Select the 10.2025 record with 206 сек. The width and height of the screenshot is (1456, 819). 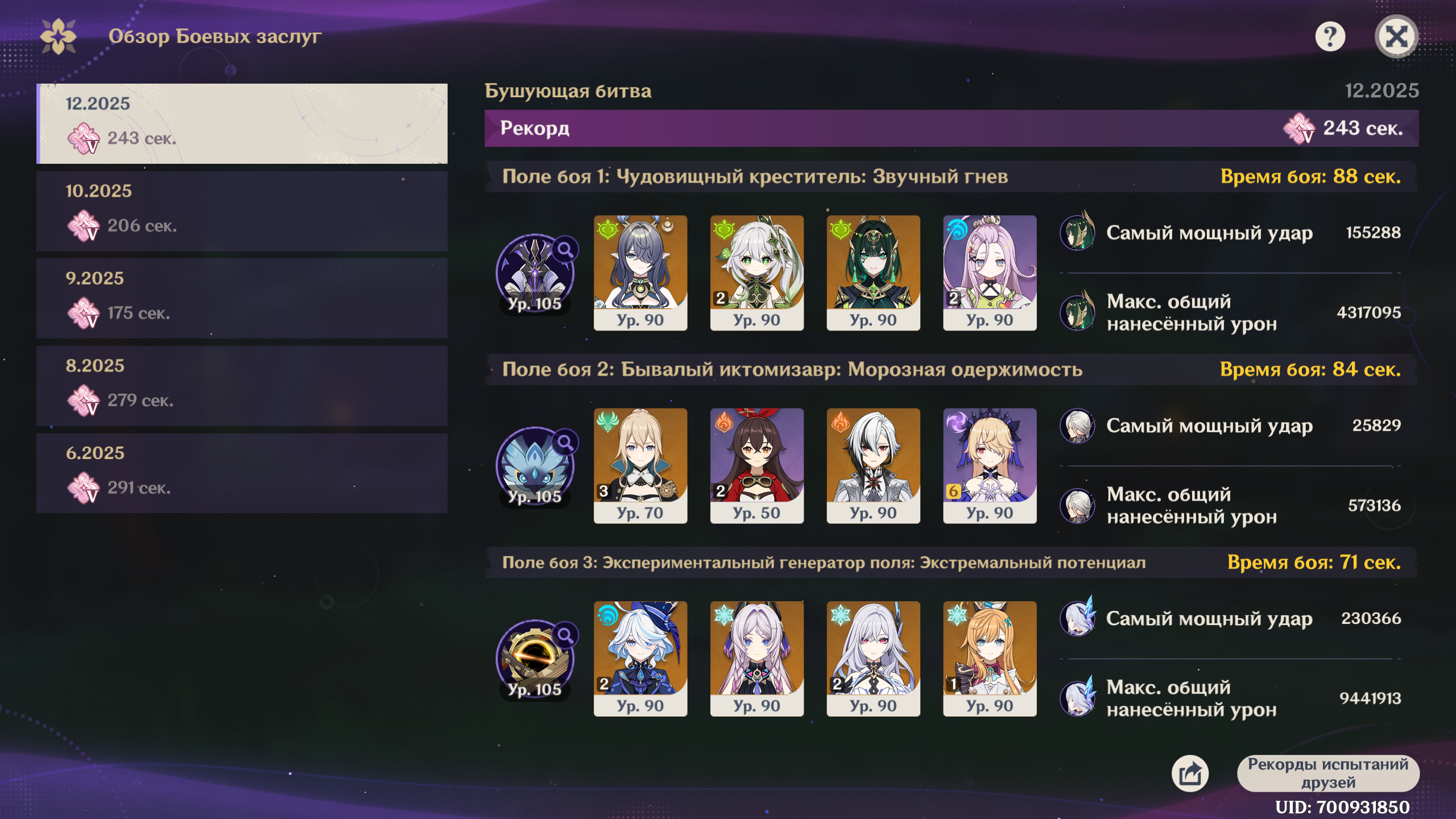[242, 211]
